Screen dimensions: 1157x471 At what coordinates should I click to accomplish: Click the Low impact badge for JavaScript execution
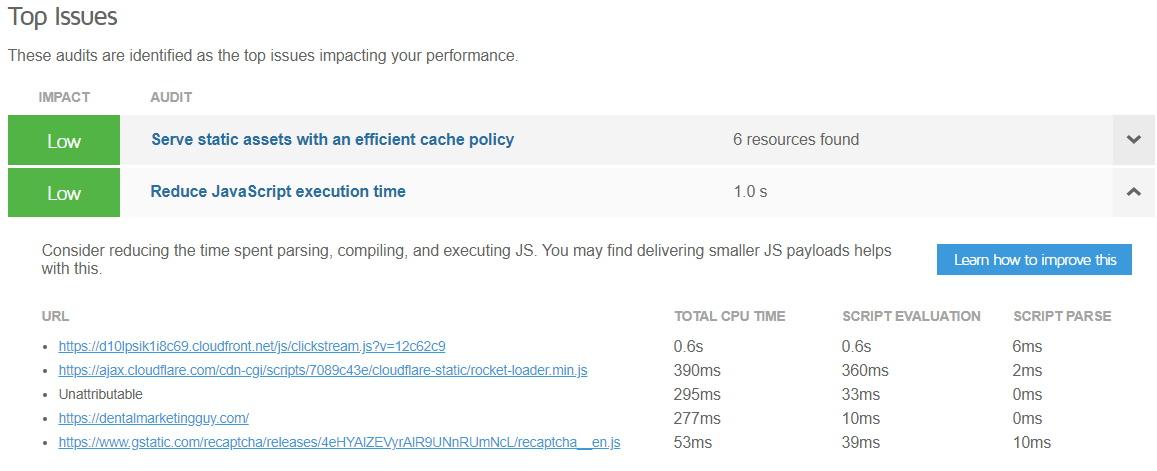click(x=64, y=193)
